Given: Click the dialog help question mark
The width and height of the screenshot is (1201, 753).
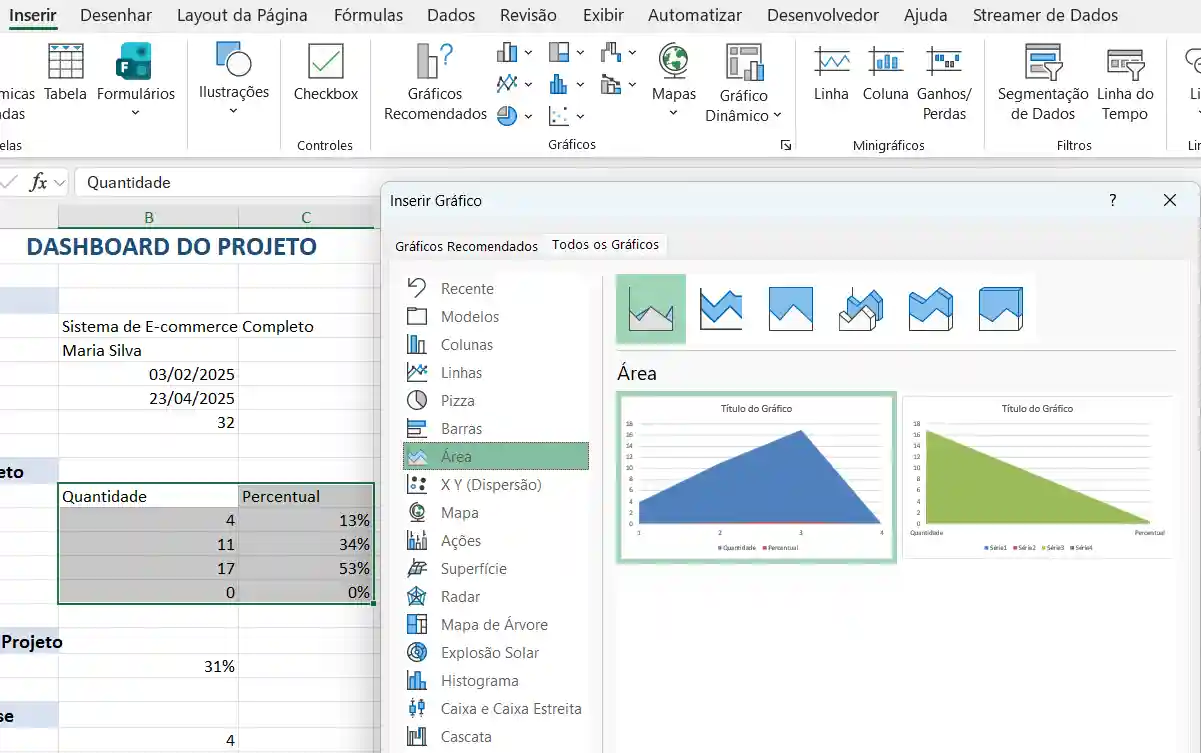Looking at the screenshot, I should 1112,200.
